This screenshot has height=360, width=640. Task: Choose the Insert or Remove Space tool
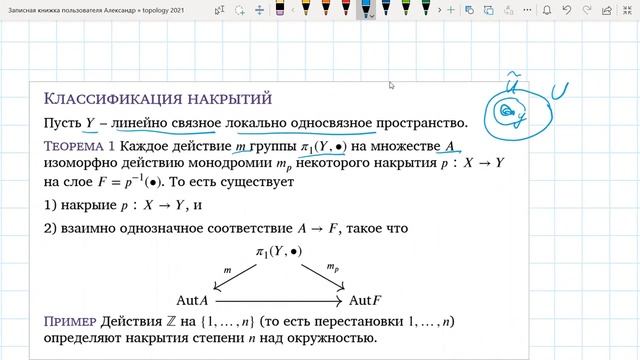coord(260,10)
